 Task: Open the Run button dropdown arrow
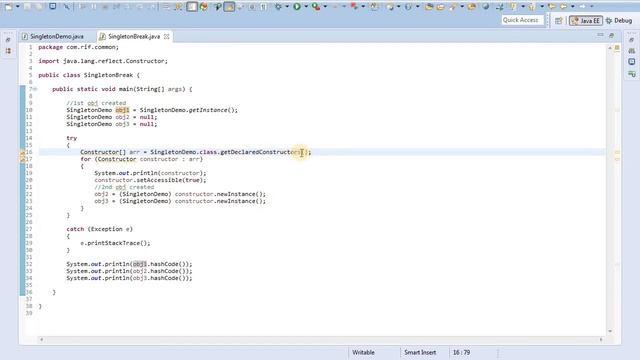306,7
